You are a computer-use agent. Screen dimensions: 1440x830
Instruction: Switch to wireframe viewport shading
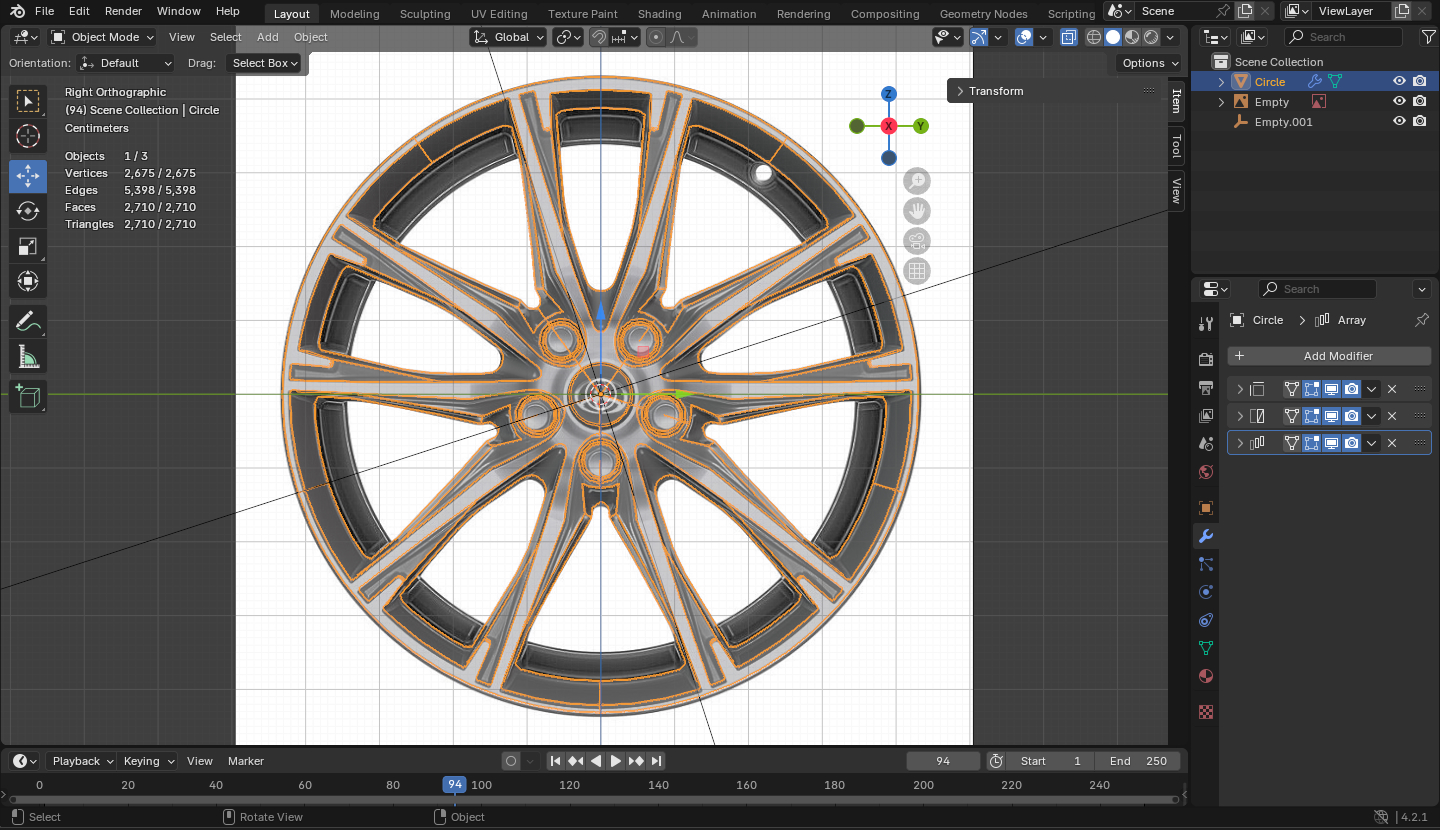[1094, 37]
